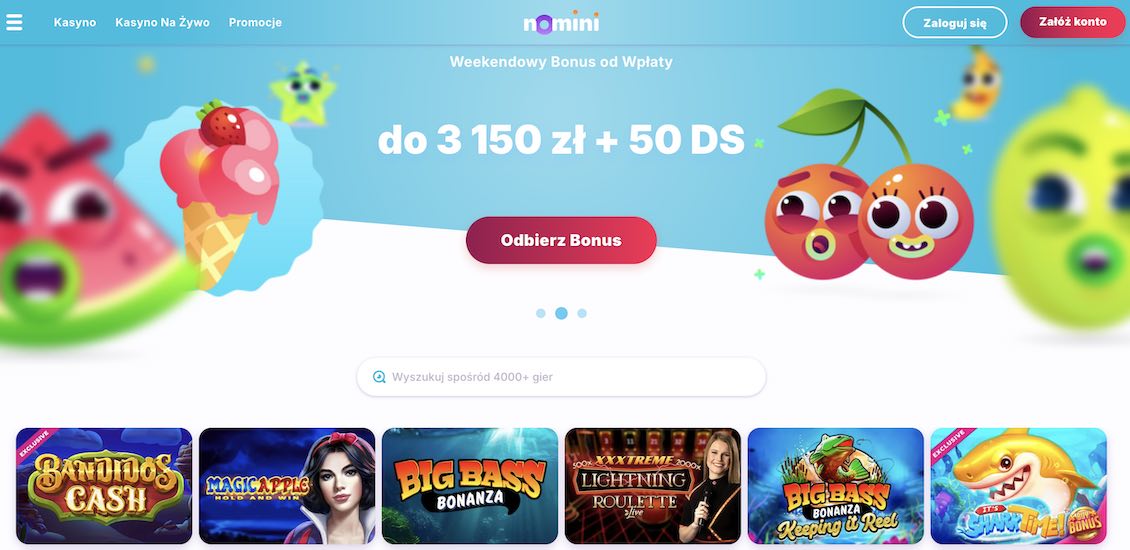Open the Magic Apple game thumbnail
The width and height of the screenshot is (1130, 550).
pyautogui.click(x=287, y=486)
